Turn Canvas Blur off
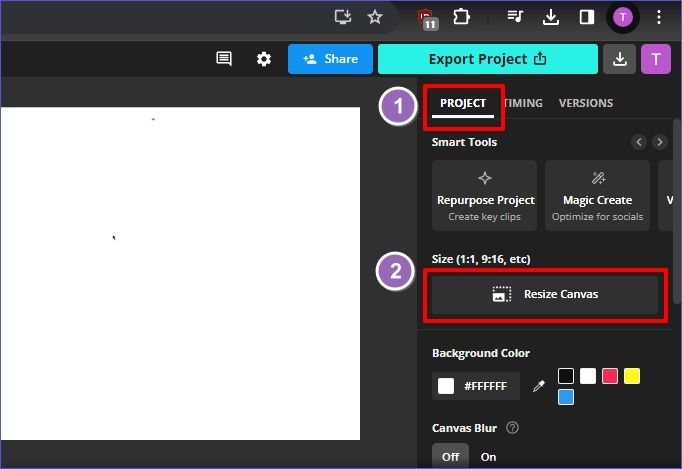Screen dimensions: 682x469 450,457
